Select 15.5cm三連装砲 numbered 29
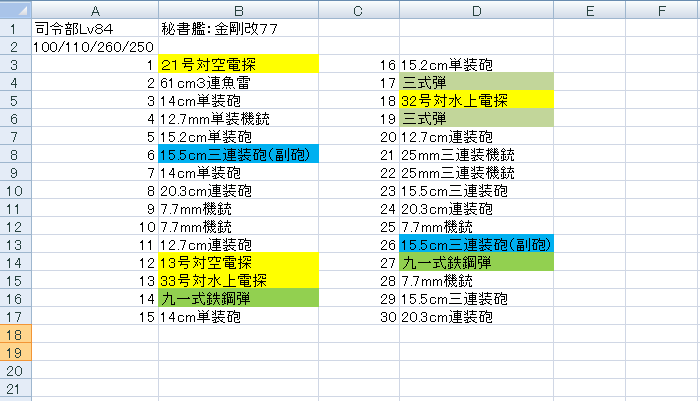This screenshot has height=401, width=700. (x=476, y=298)
